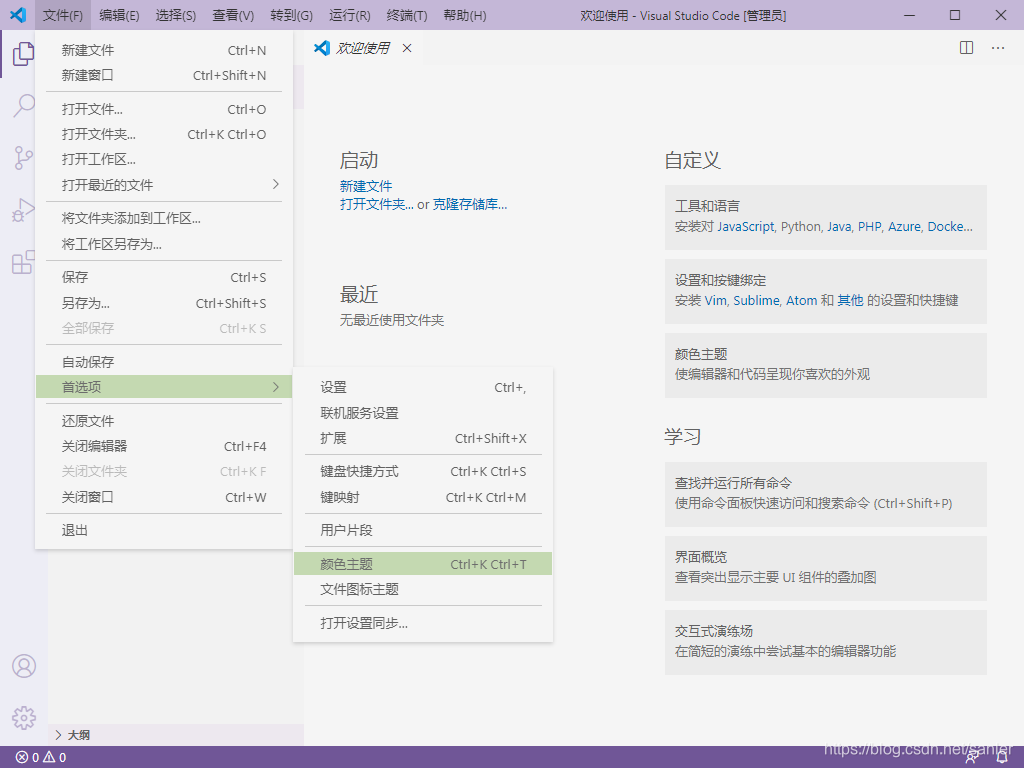This screenshot has height=768, width=1024.
Task: Click the VS Code logo in title bar
Action: point(18,14)
